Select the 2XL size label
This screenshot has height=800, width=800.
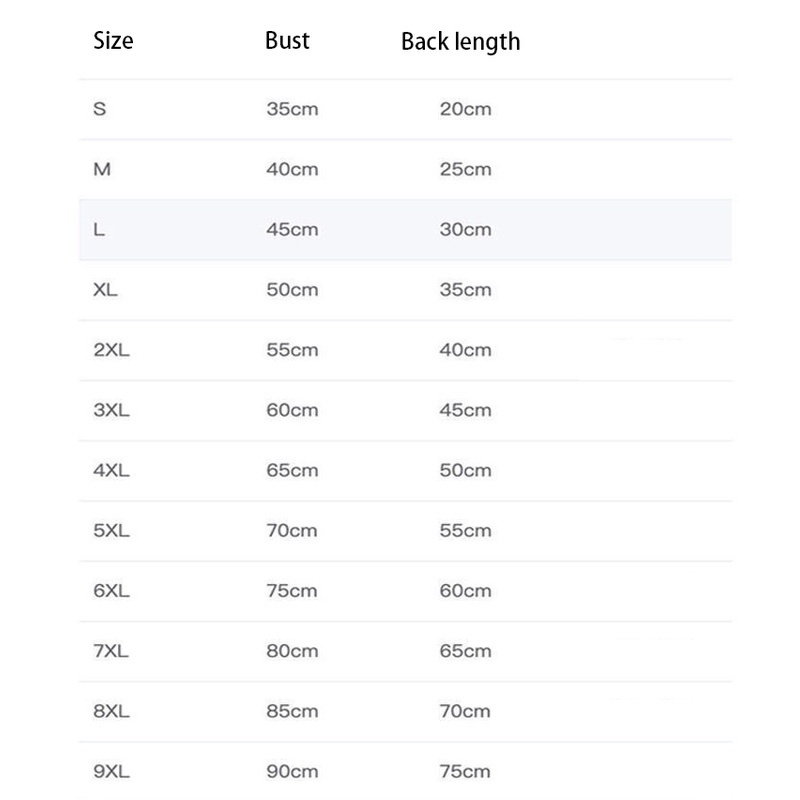tap(111, 350)
